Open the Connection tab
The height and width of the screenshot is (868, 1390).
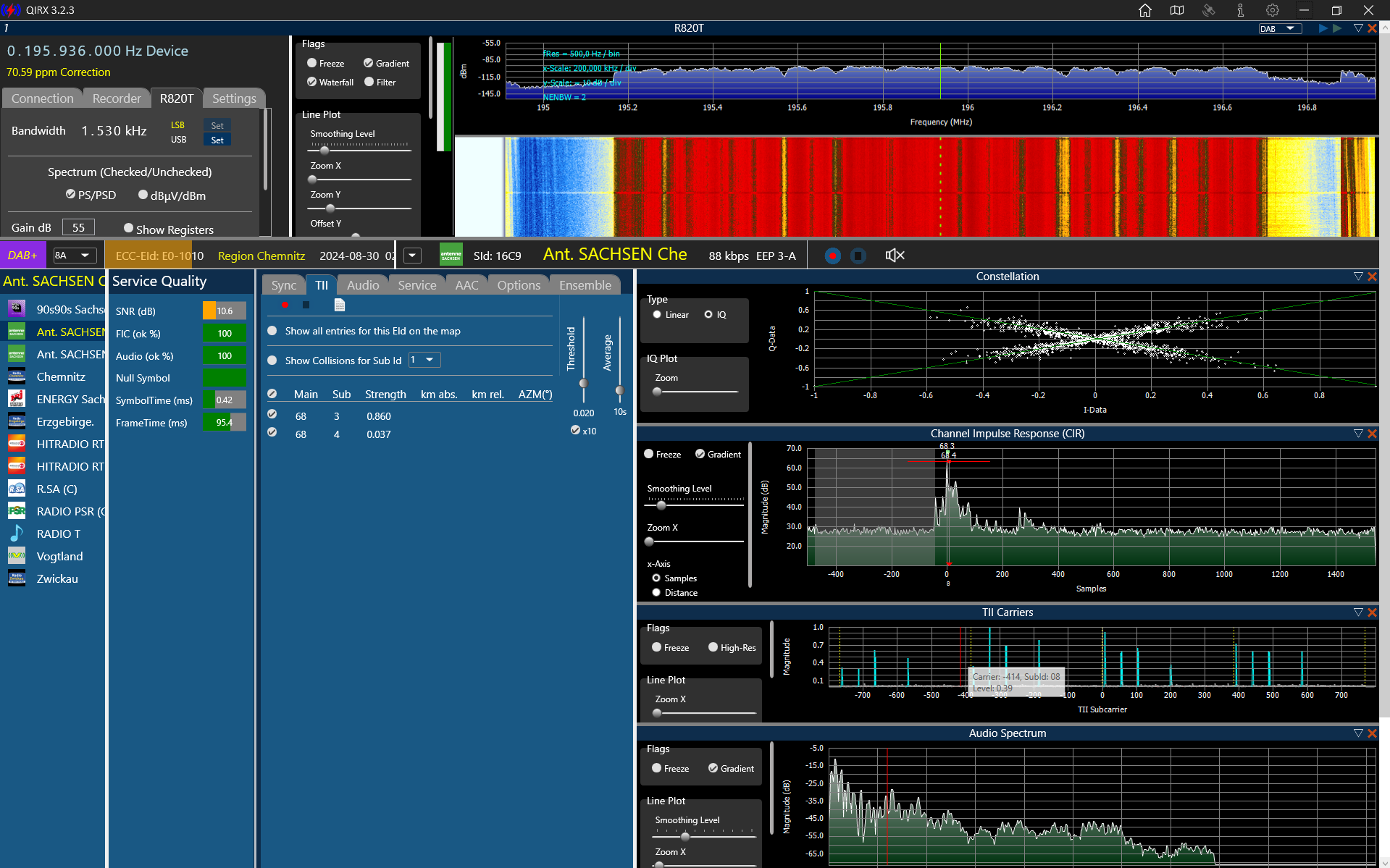pyautogui.click(x=43, y=98)
